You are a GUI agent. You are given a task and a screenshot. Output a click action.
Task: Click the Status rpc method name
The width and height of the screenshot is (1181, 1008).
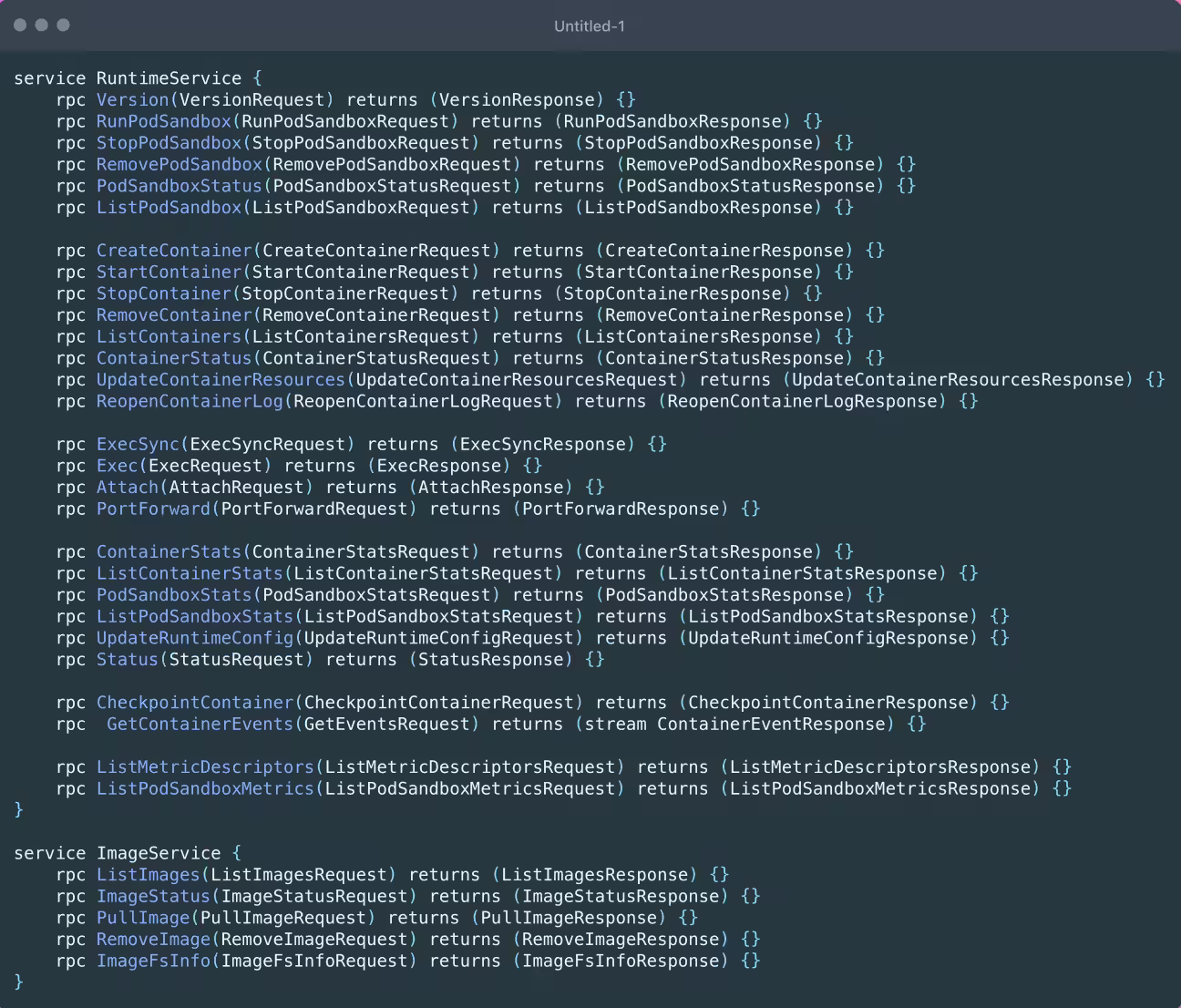[128, 659]
